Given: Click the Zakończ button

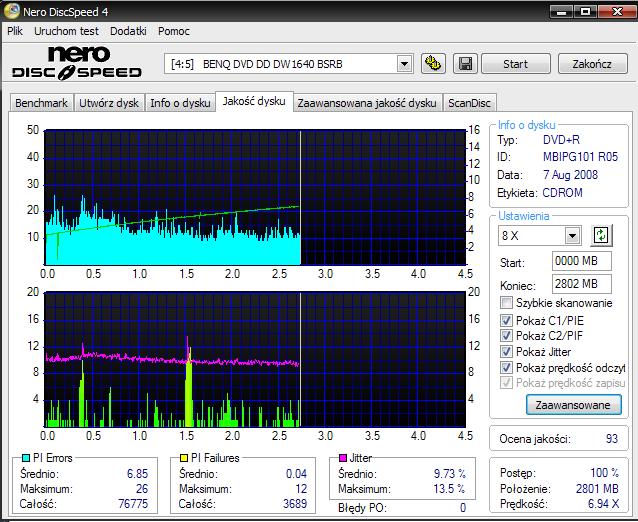Looking at the screenshot, I should (x=592, y=64).
